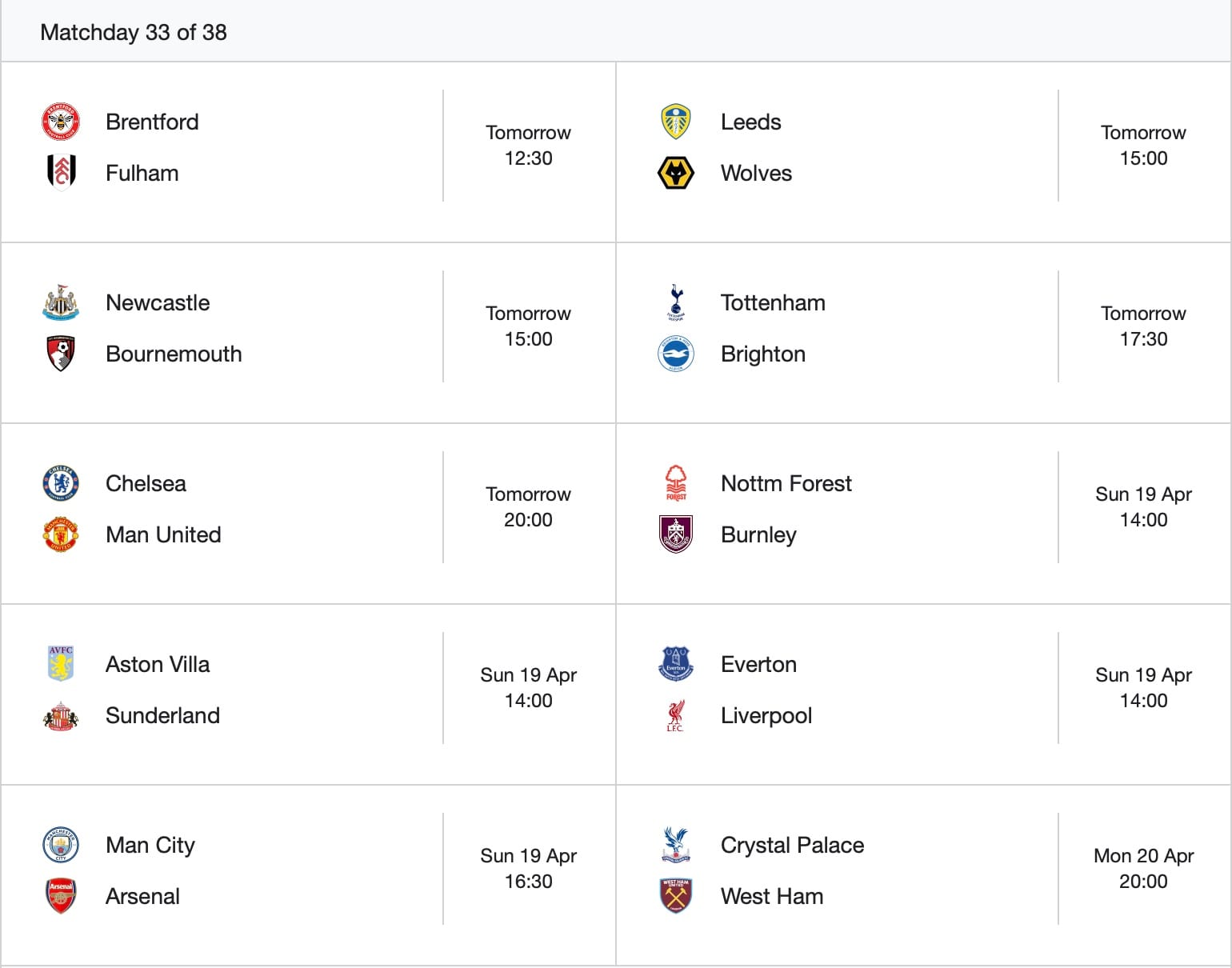
Task: Click the Liverpool liver bird crest
Action: click(676, 715)
